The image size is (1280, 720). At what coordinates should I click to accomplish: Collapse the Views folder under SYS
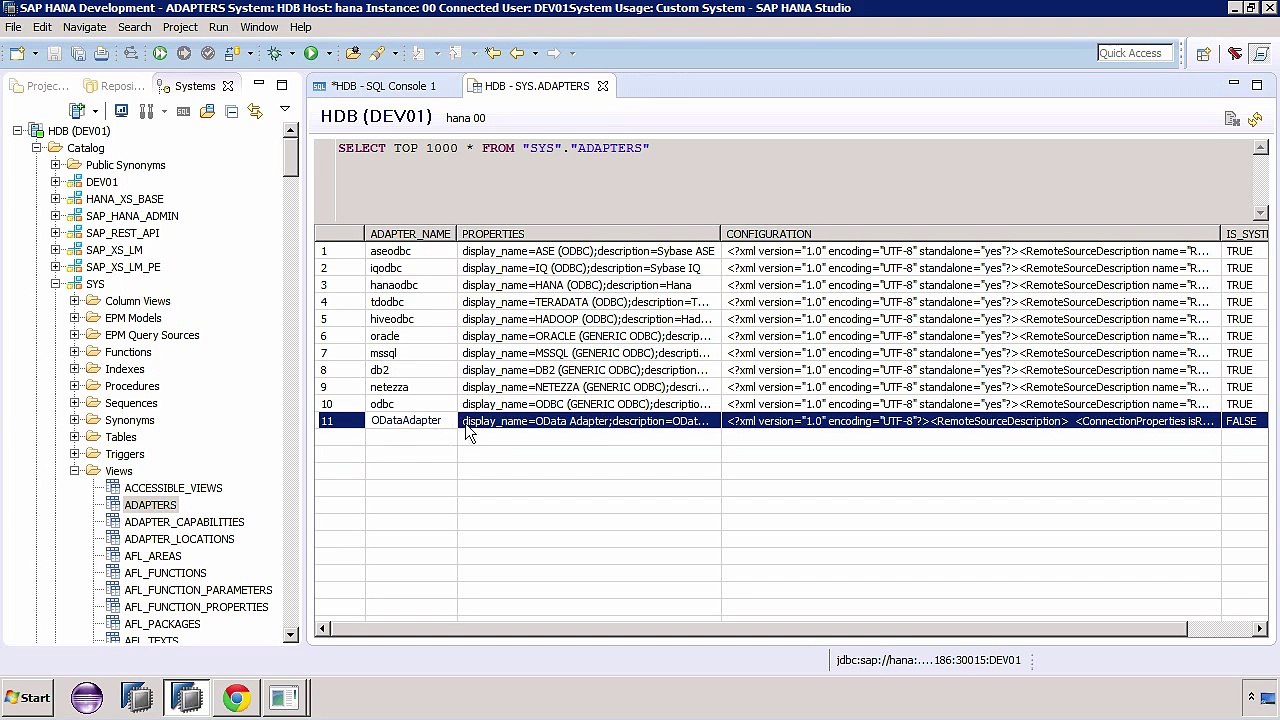[x=75, y=471]
